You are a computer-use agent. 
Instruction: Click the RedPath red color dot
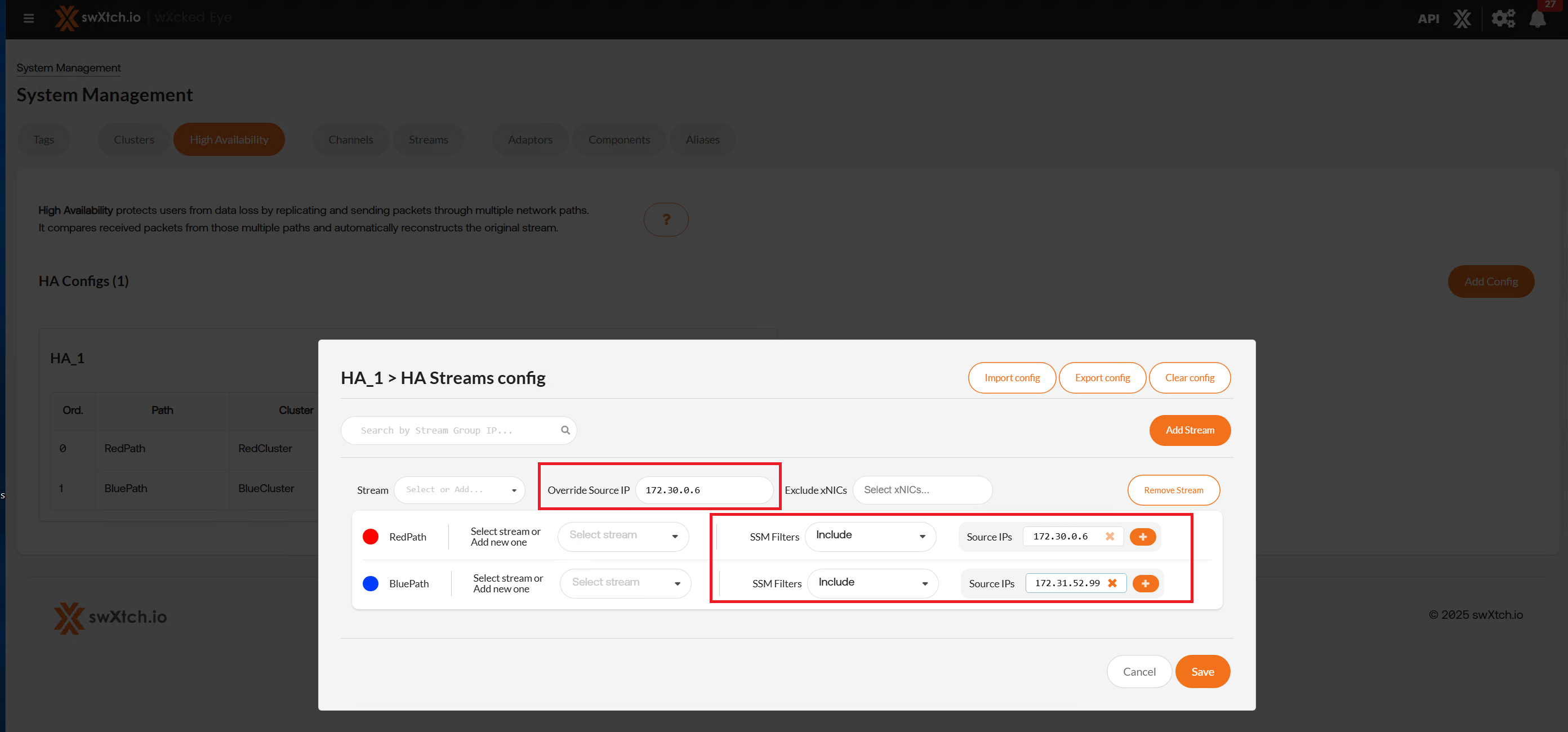370,536
